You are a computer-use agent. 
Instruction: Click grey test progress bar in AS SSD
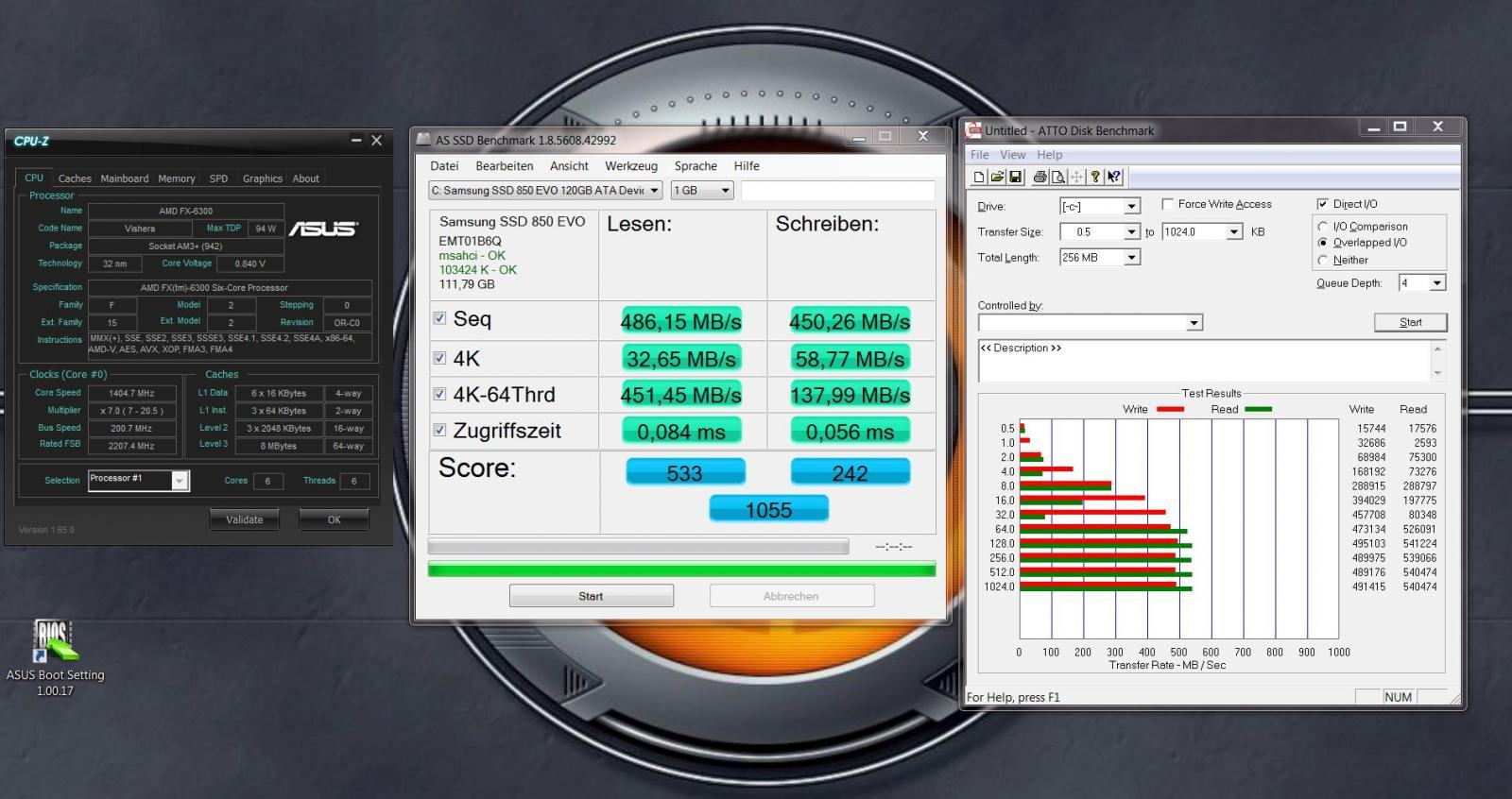(638, 546)
